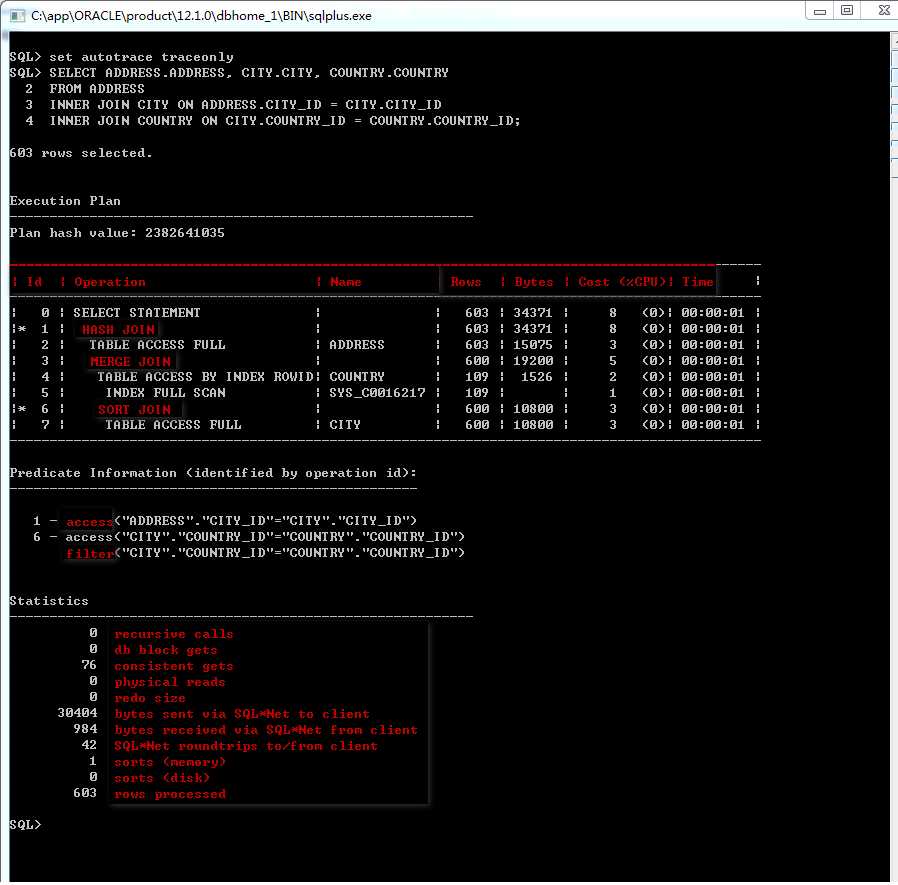Click the 'Statistics' heading

49,601
